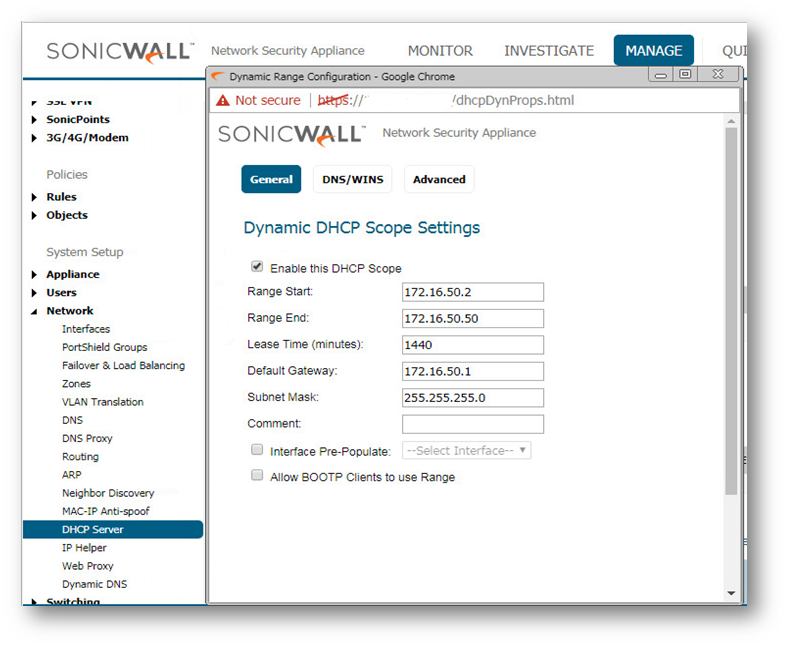Check Allow BOOTP Clients to use Range
789x648 pixels.
tap(257, 476)
